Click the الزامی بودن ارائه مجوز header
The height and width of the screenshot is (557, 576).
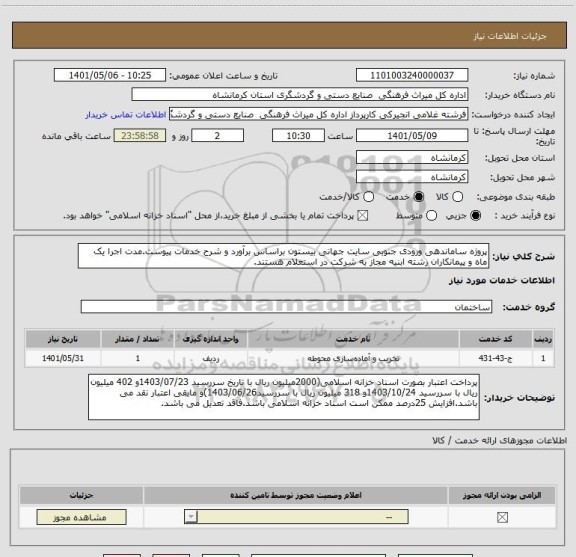coord(502,495)
